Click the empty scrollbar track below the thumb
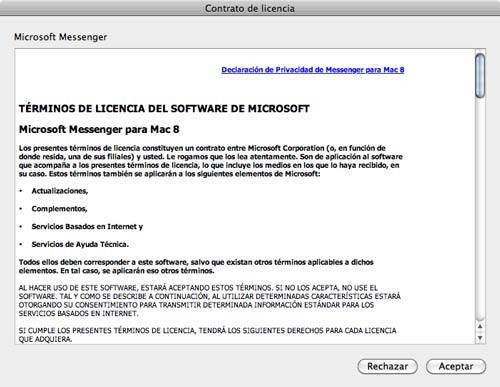Viewport: 500px width, 387px height. [x=480, y=210]
